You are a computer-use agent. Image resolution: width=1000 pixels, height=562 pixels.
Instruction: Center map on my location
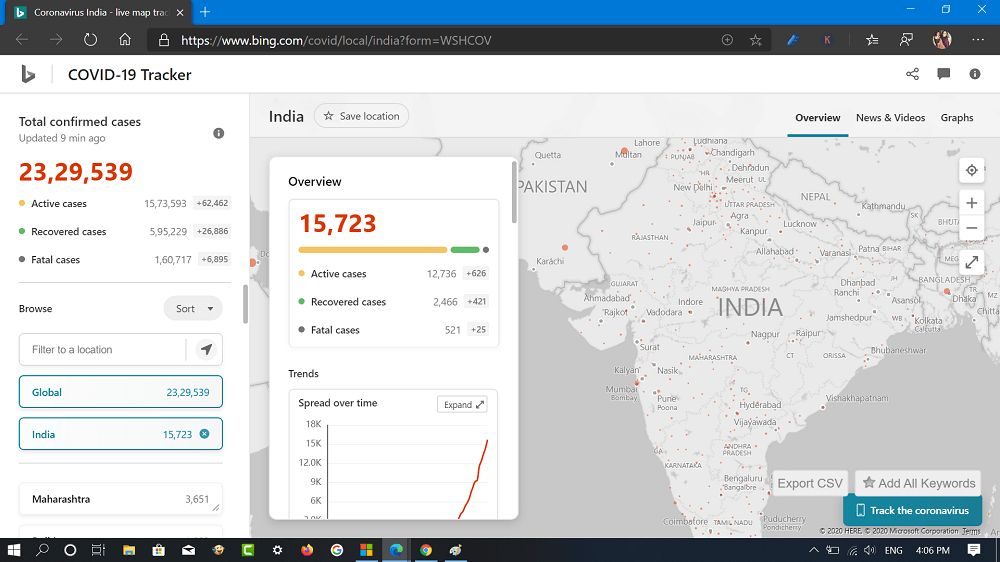click(x=971, y=170)
